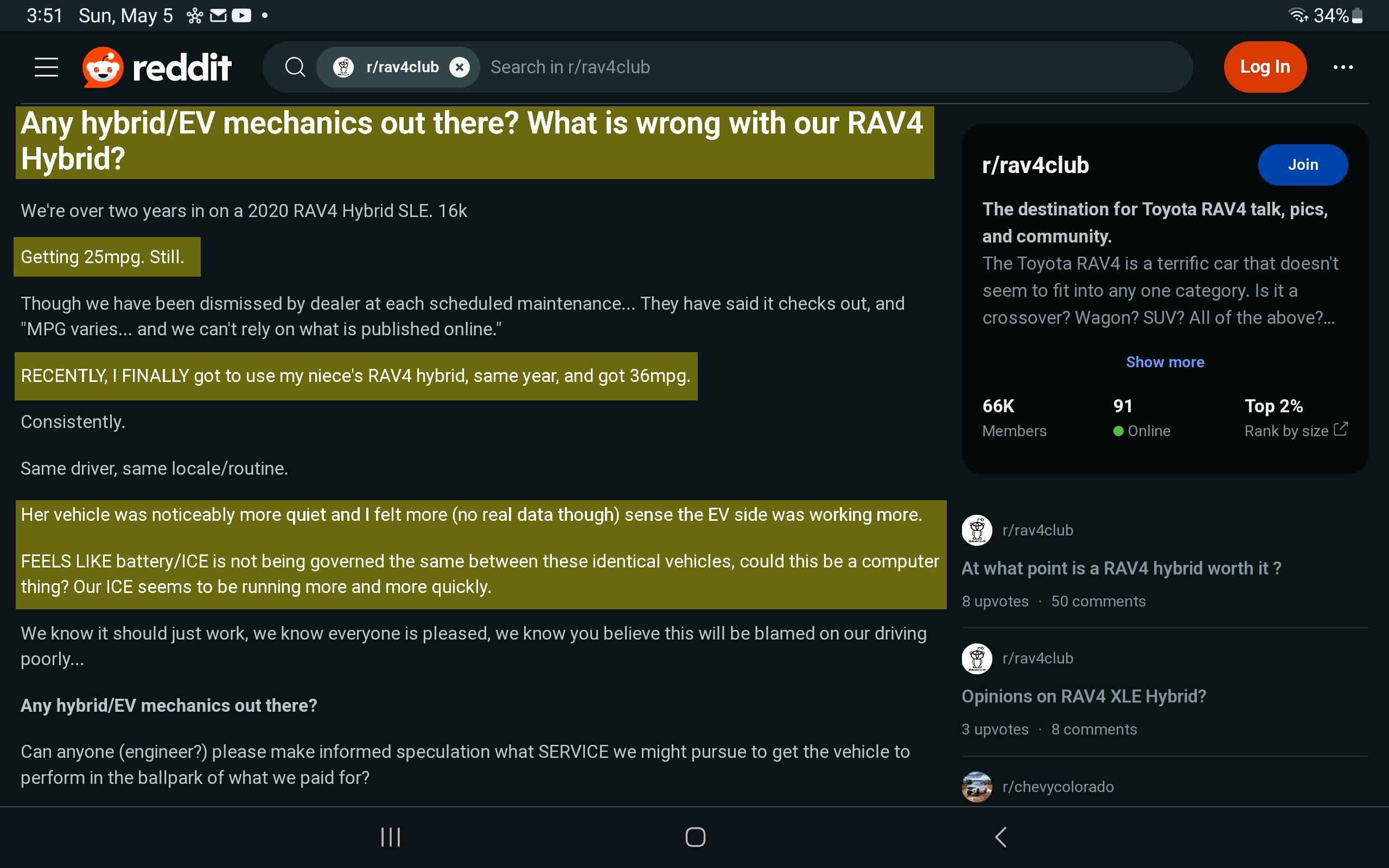The width and height of the screenshot is (1389, 868).
Task: Tap the Android home button
Action: 695,837
